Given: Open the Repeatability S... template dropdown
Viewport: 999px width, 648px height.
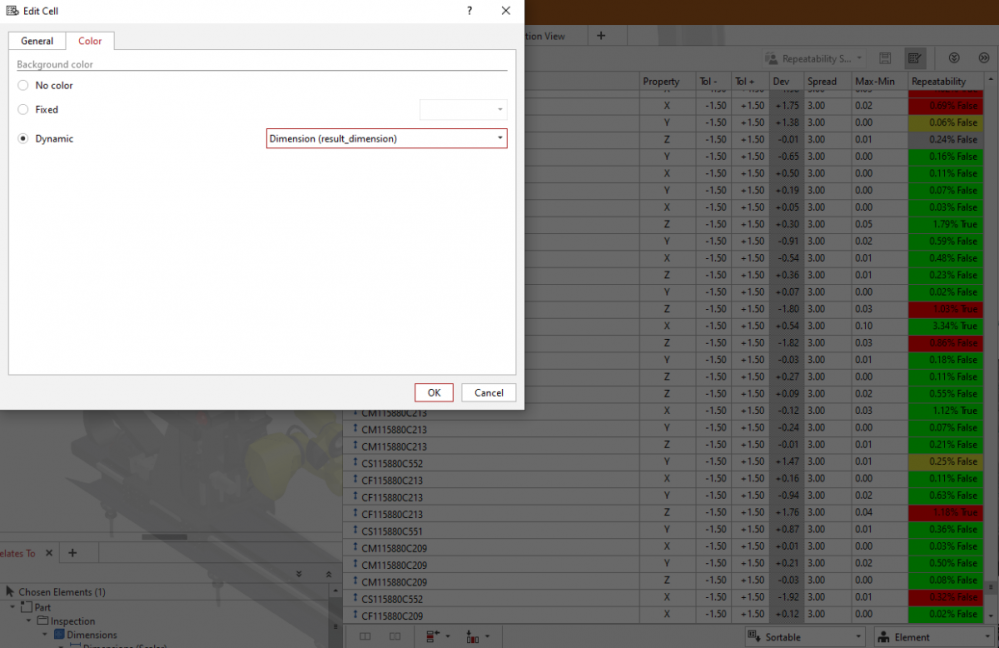Looking at the screenshot, I should tap(814, 59).
